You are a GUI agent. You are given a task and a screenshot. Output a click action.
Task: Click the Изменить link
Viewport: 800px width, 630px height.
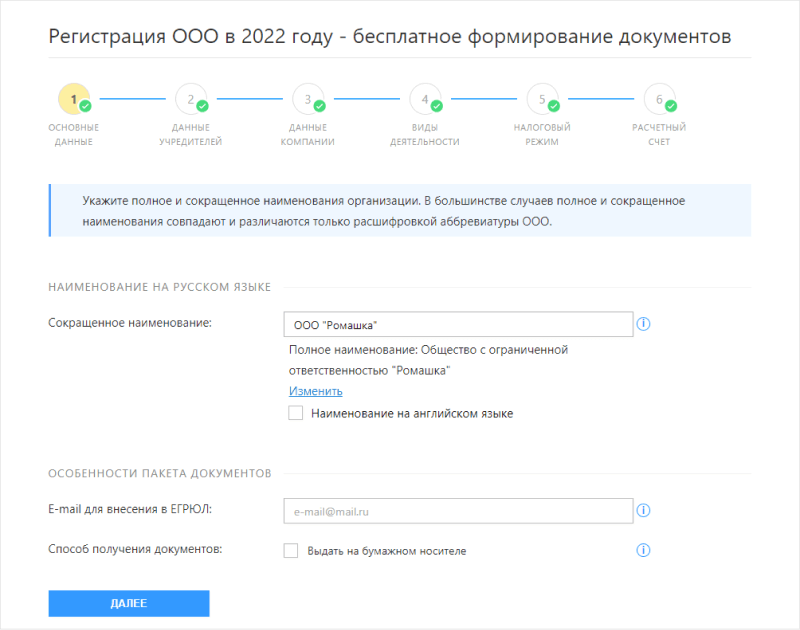316,391
